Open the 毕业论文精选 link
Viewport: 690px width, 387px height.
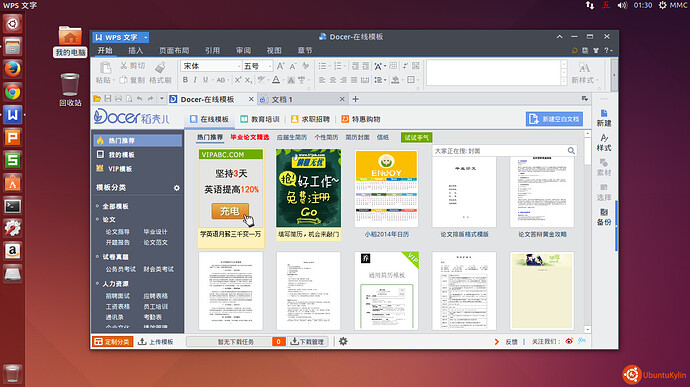[x=250, y=137]
